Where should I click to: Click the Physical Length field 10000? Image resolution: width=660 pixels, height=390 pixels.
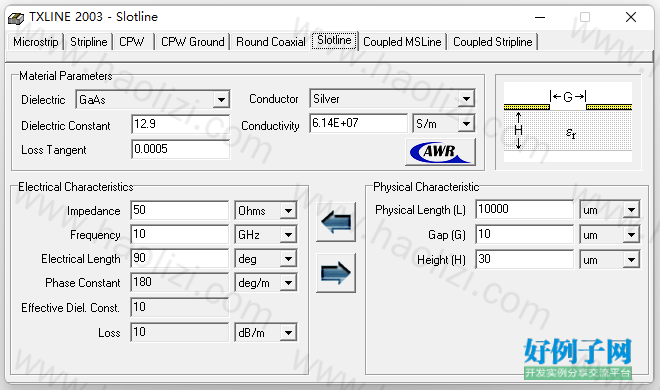tap(524, 209)
